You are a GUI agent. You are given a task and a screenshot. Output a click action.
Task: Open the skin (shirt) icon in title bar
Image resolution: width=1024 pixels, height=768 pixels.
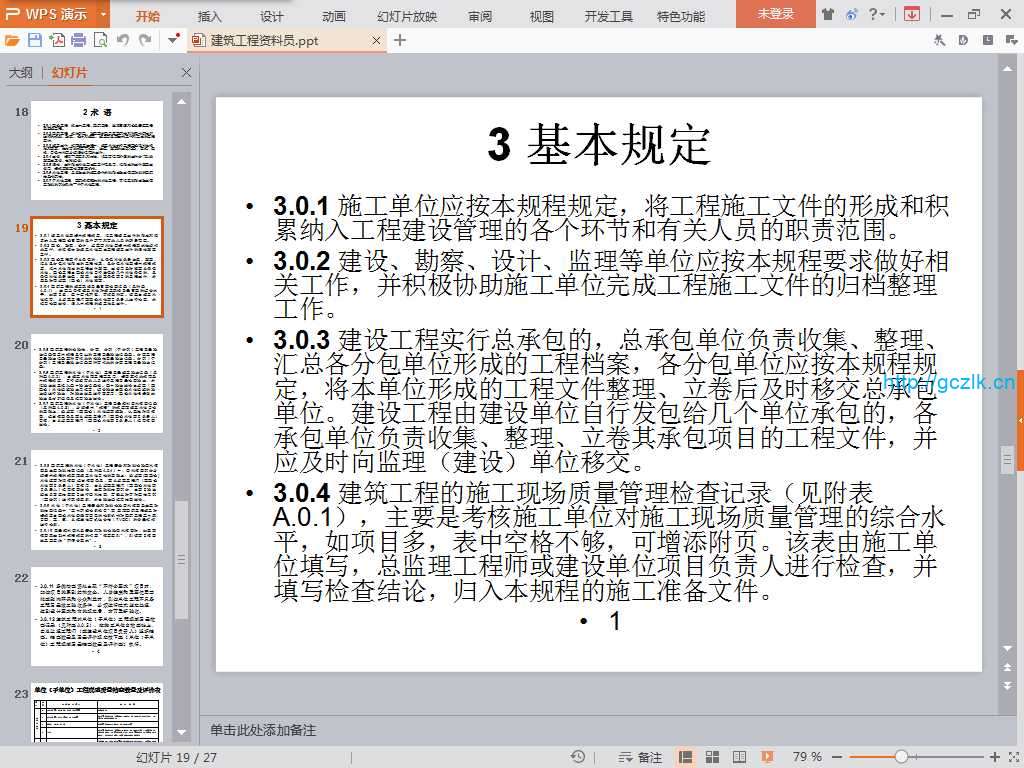click(828, 15)
